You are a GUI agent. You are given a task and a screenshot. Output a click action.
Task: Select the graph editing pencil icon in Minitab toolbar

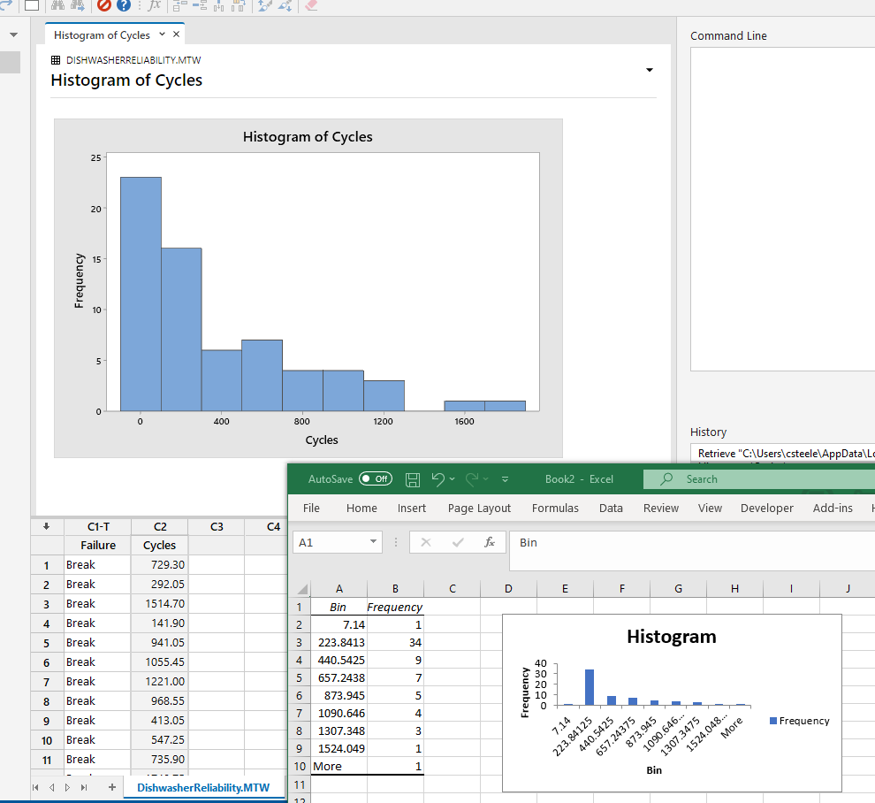262,7
